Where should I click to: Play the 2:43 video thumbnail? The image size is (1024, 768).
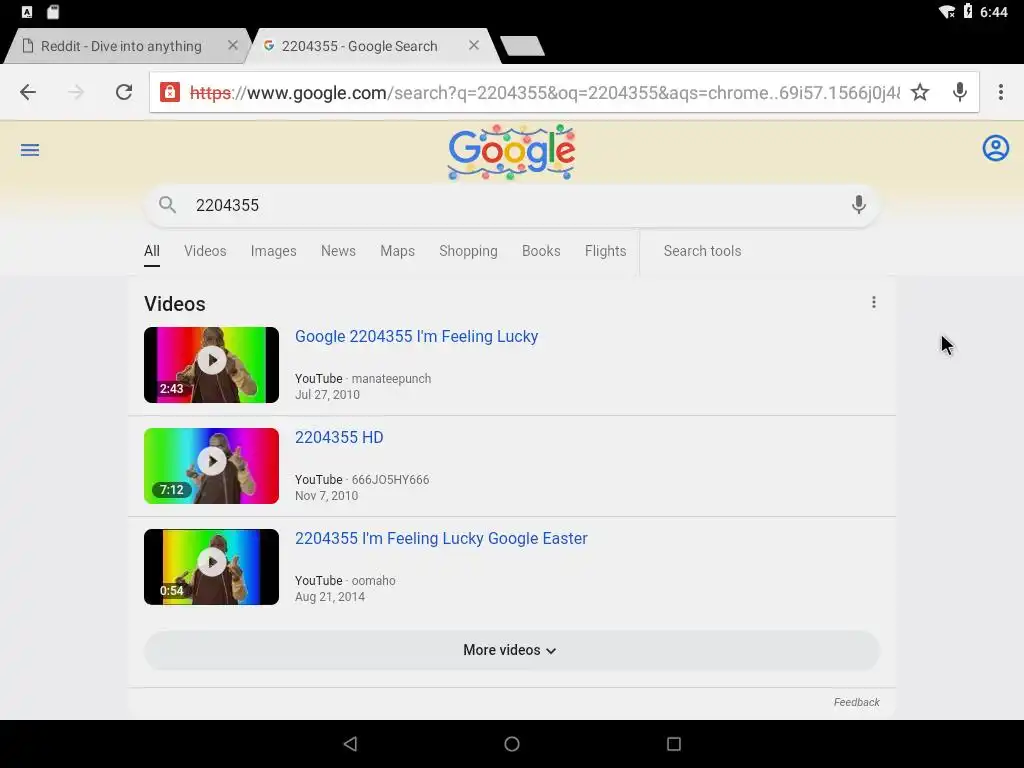212,365
